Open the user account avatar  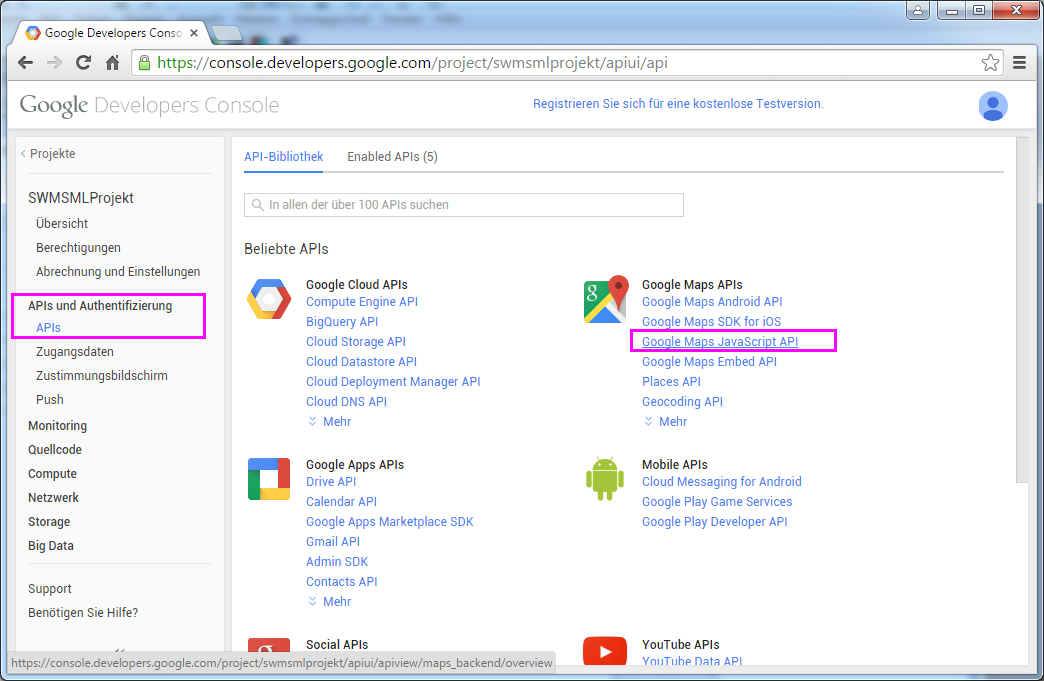[992, 105]
